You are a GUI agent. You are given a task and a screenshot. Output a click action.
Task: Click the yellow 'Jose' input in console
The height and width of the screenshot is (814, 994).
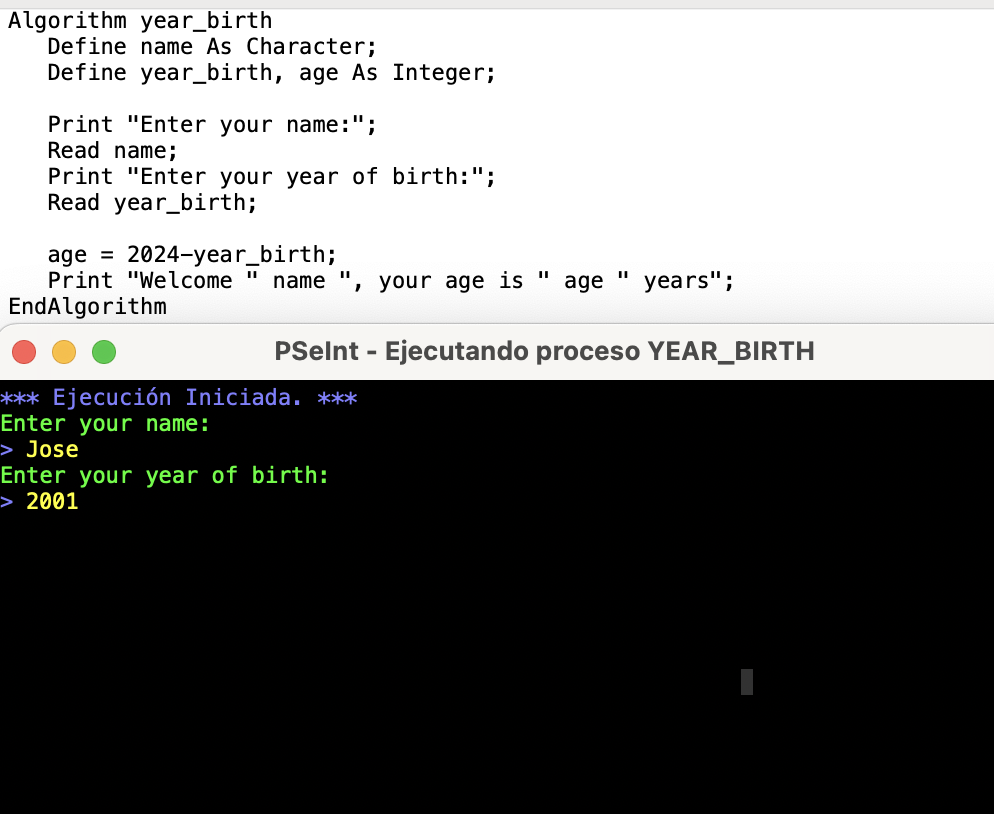[x=52, y=449]
